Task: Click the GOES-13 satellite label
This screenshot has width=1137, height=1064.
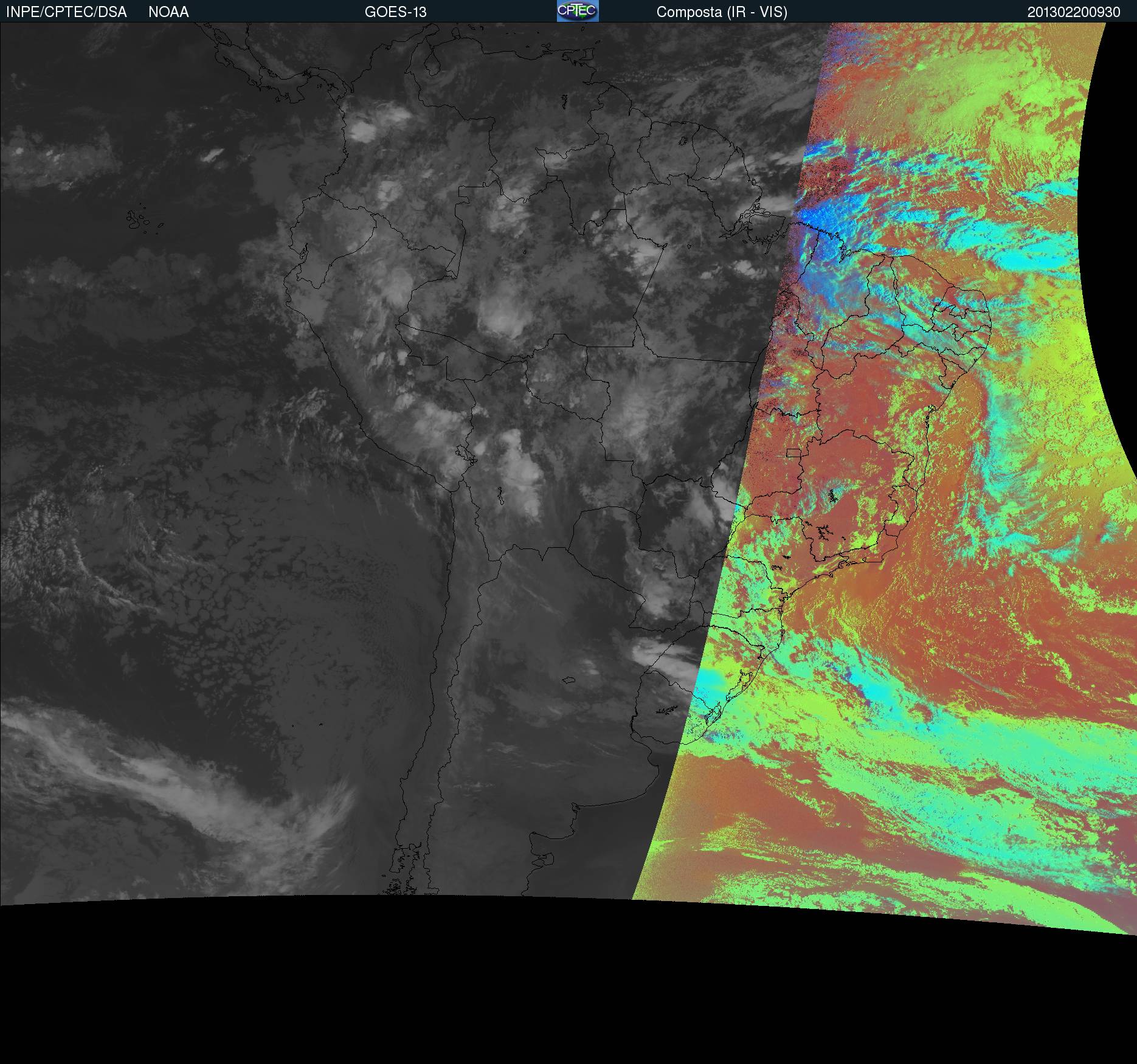Action: pyautogui.click(x=396, y=12)
